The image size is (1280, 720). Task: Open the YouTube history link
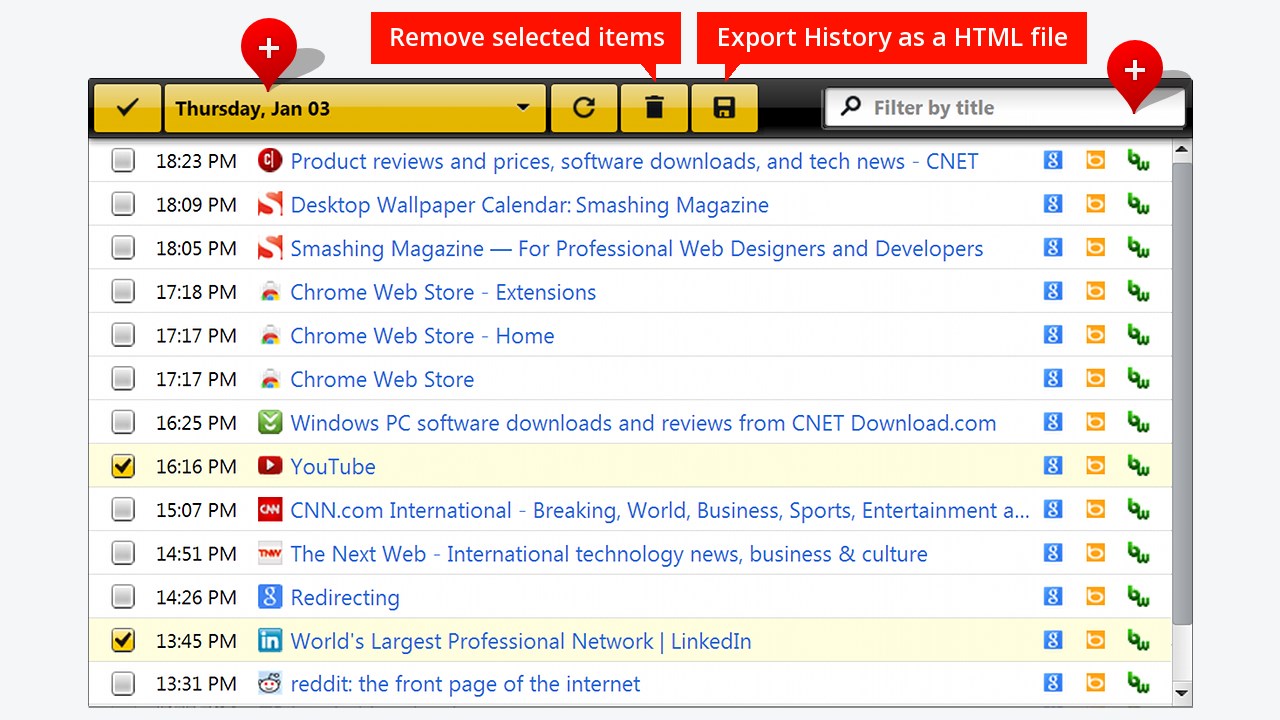coord(333,466)
